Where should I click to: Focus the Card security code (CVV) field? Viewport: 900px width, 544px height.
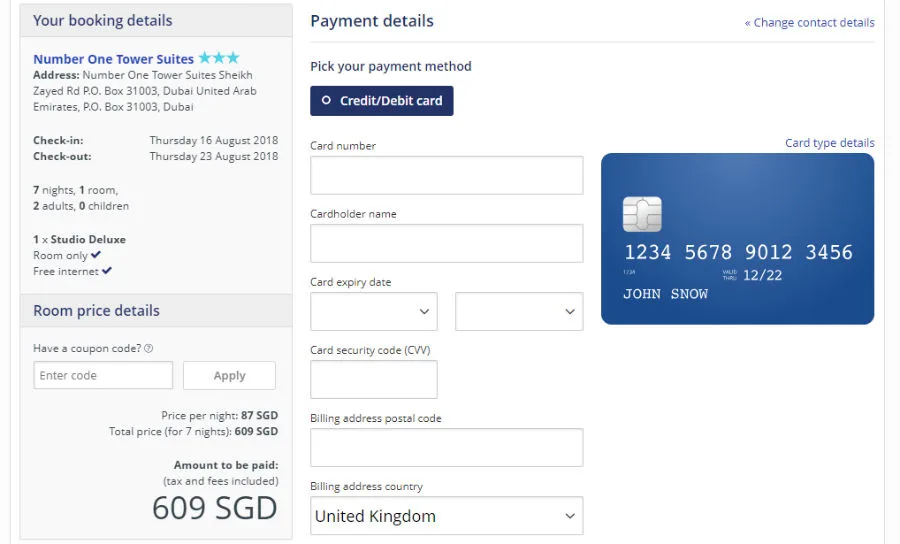[373, 380]
